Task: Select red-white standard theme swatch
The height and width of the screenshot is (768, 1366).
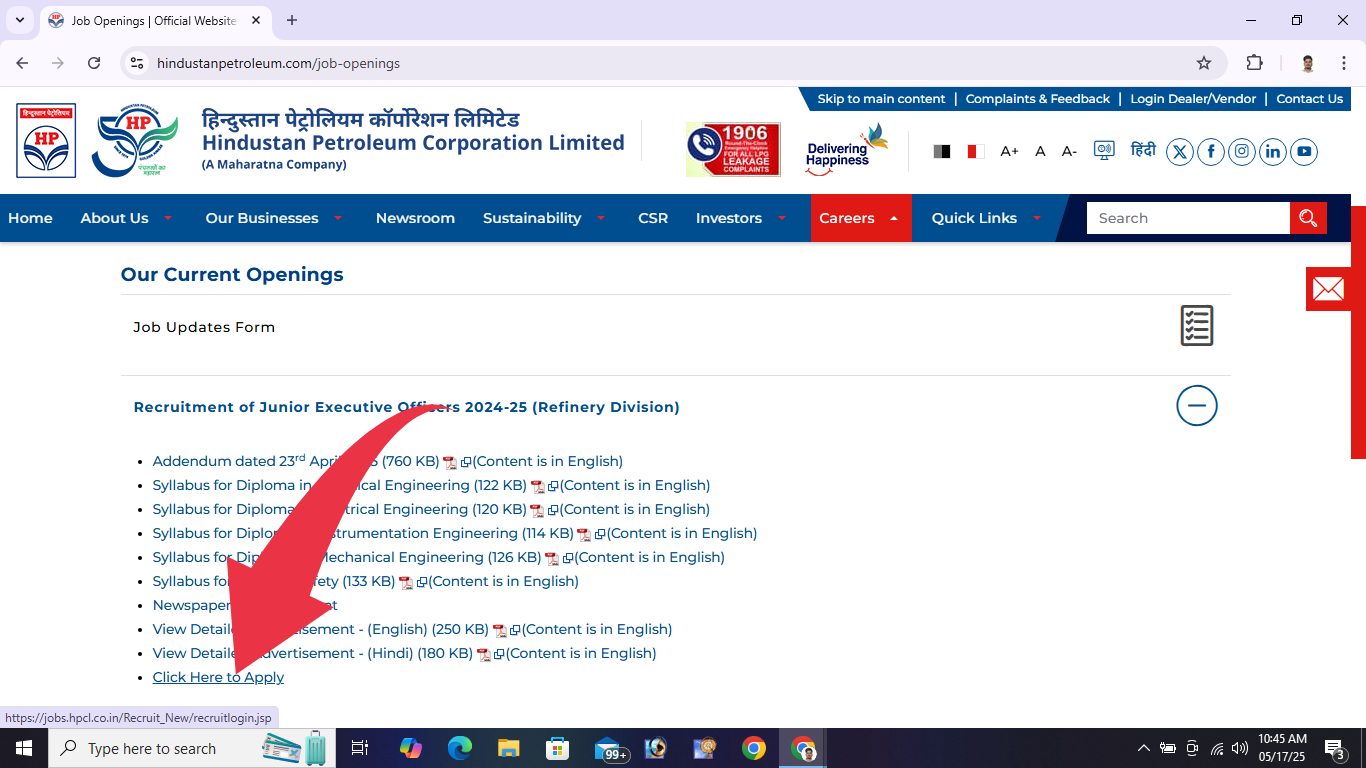Action: coord(975,151)
